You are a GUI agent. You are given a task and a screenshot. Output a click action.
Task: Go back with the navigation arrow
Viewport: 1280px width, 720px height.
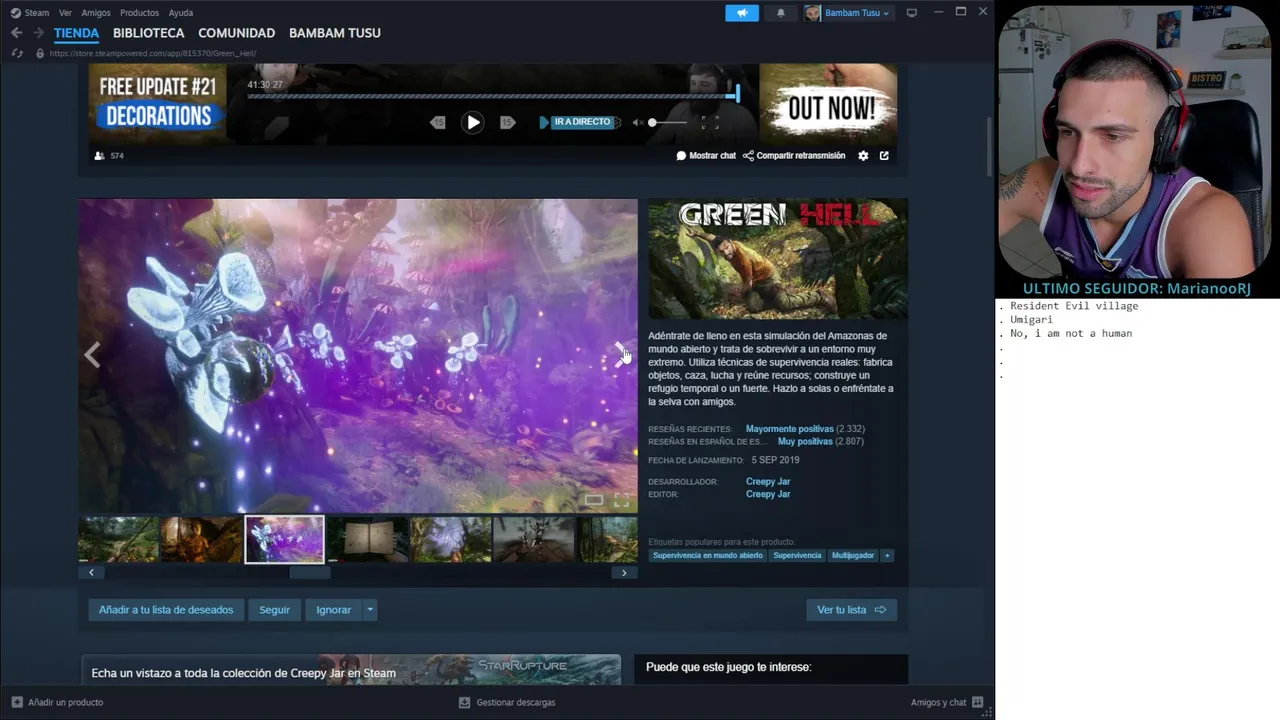(x=16, y=33)
